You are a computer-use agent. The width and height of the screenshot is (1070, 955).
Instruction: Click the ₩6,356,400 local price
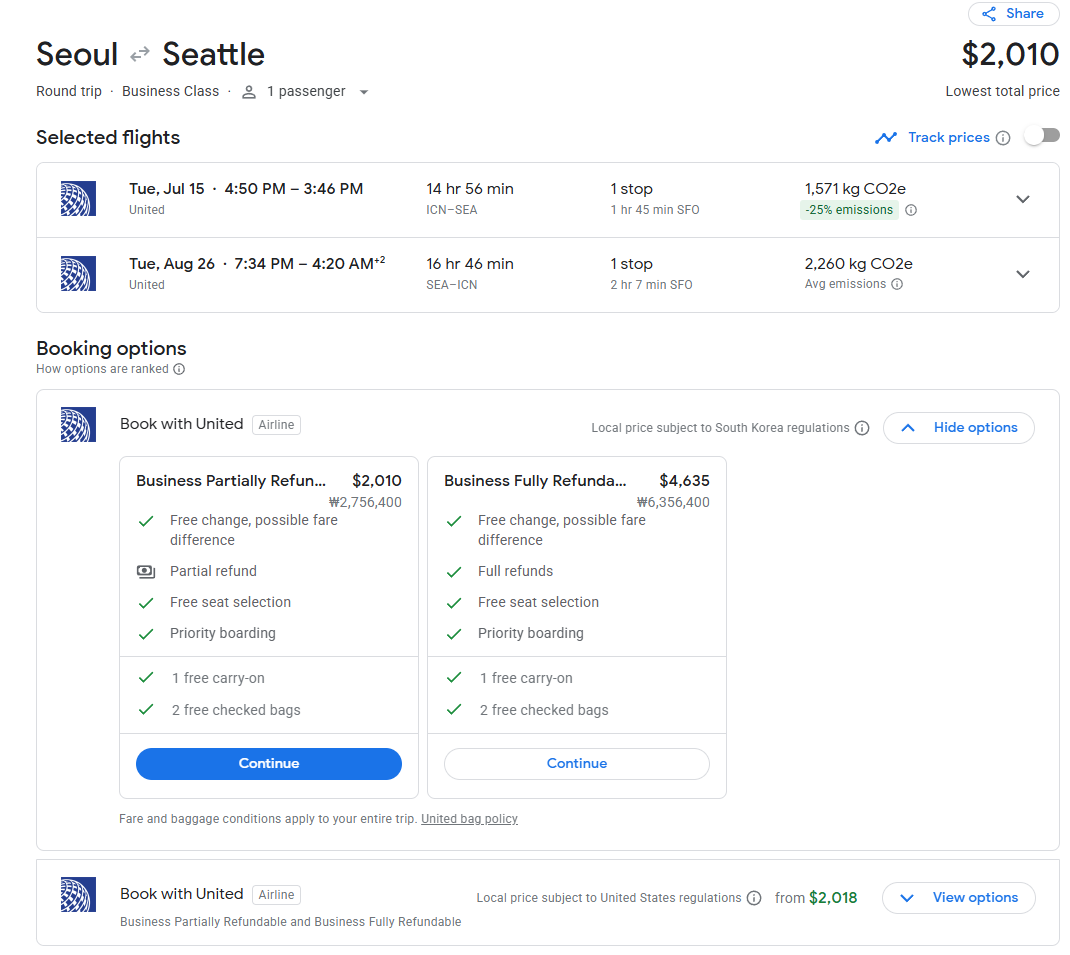[x=673, y=502]
